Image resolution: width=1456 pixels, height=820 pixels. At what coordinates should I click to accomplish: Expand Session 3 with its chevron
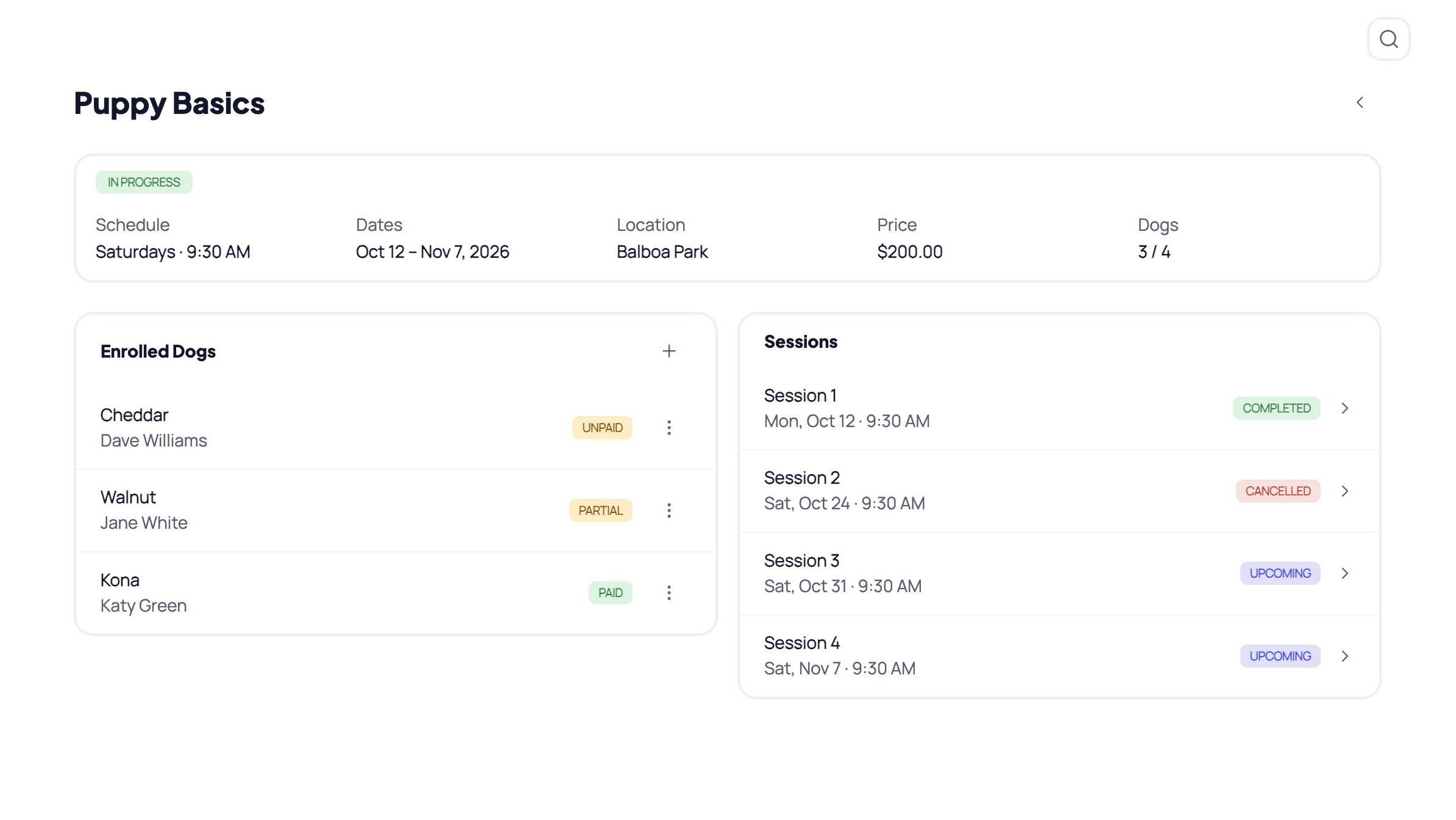click(1344, 573)
